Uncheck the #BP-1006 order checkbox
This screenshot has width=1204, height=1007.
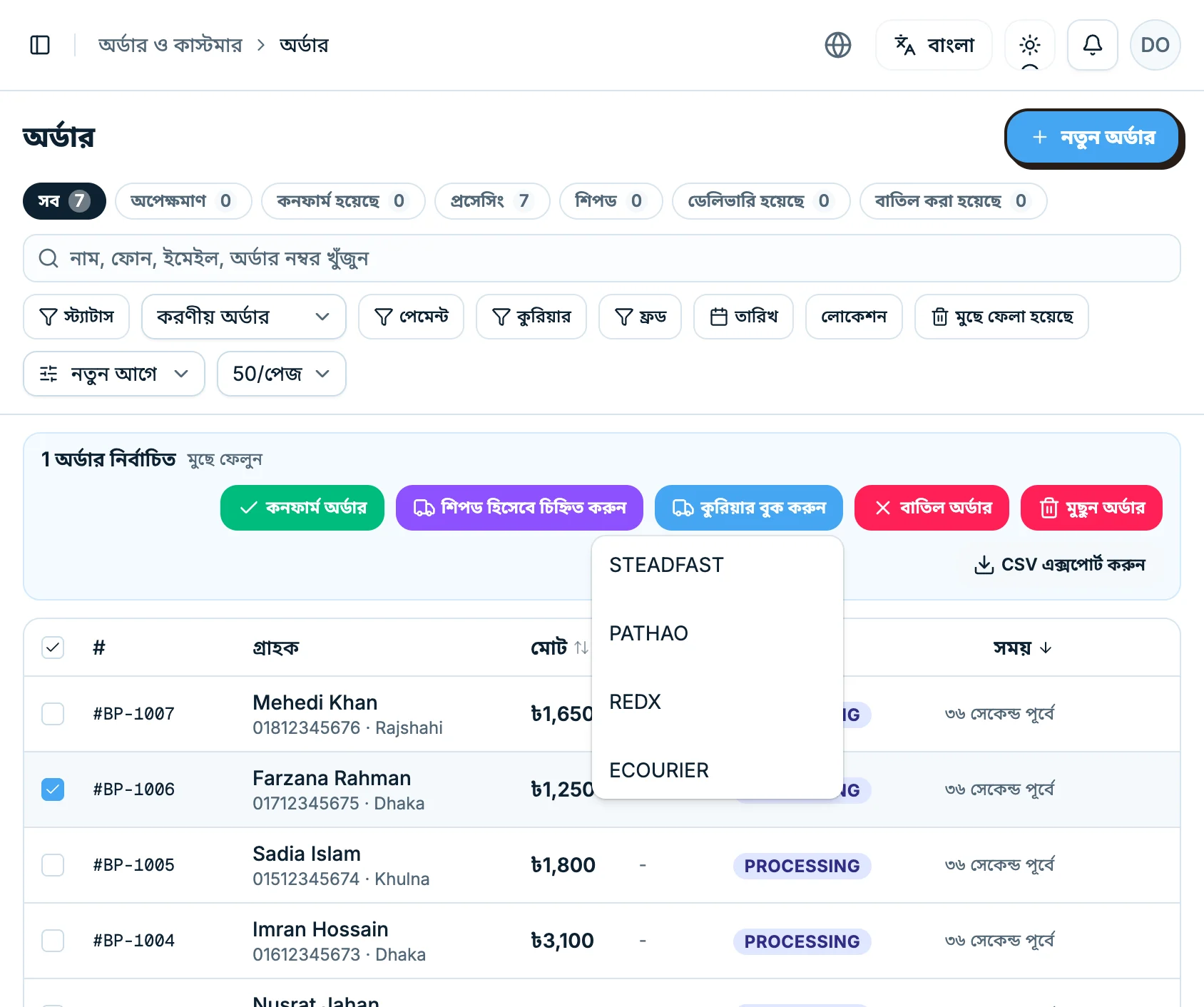[53, 789]
